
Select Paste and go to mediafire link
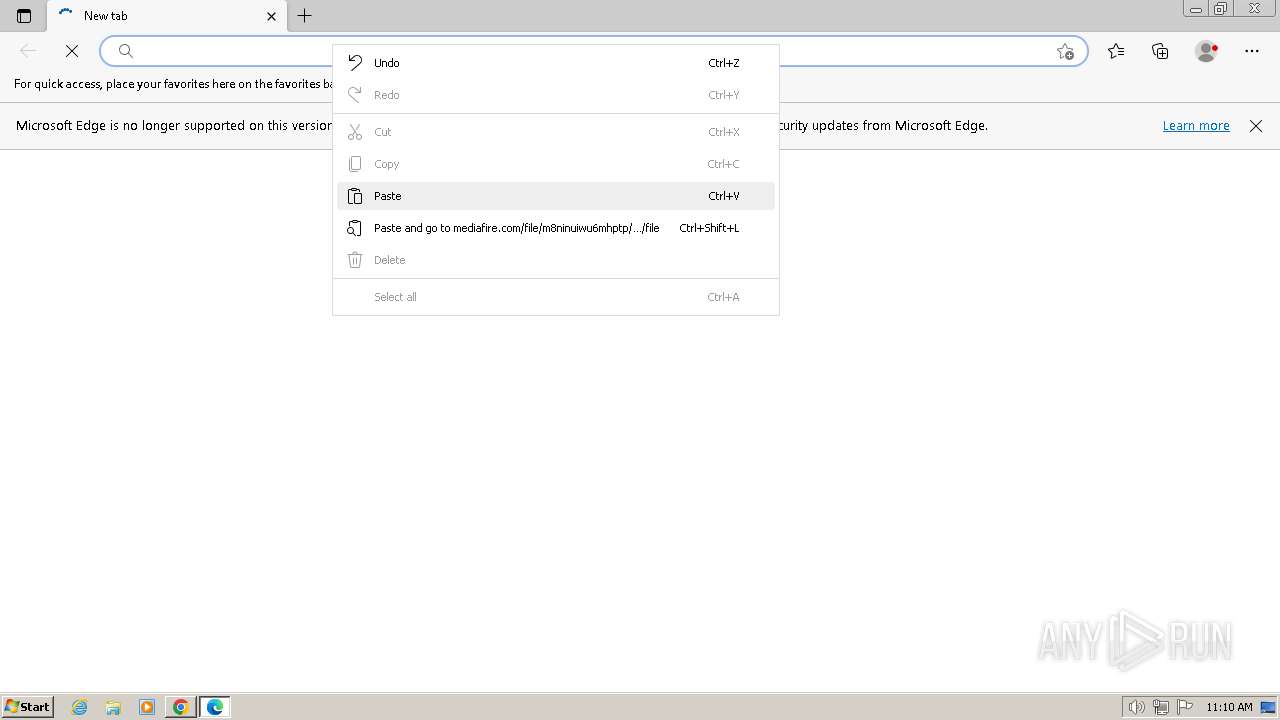pos(556,228)
